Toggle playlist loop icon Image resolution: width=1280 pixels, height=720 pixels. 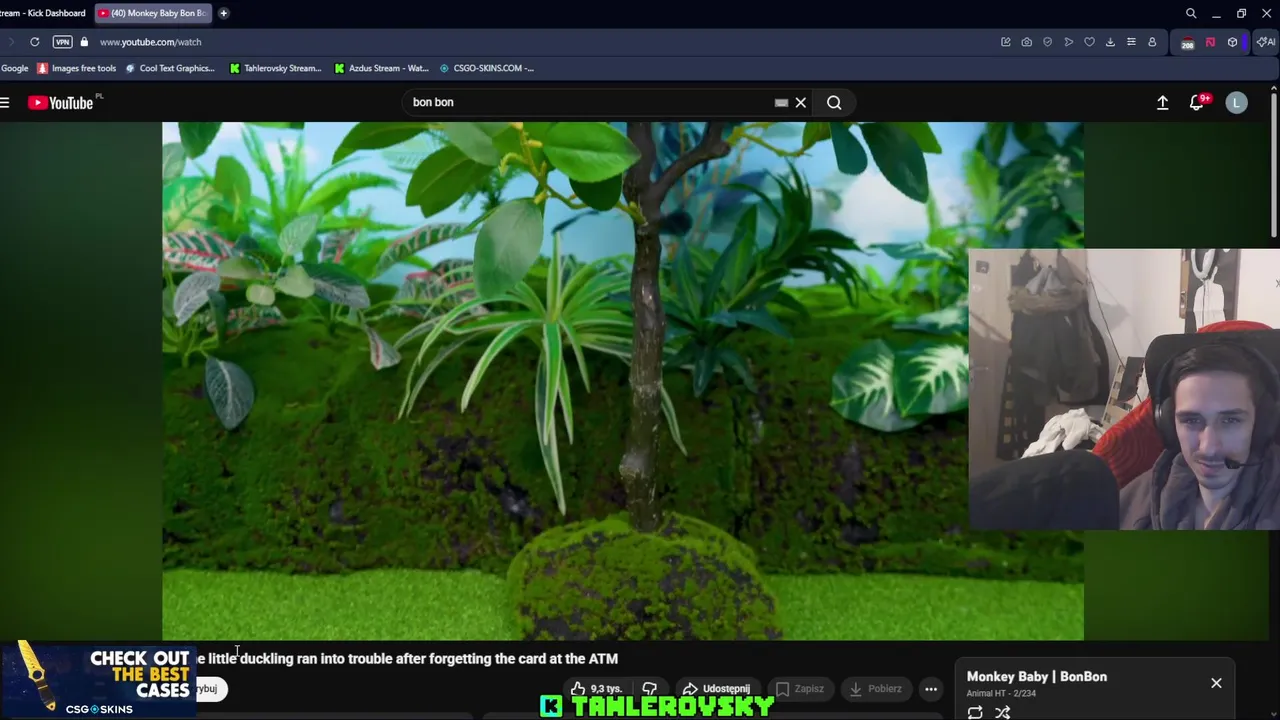tap(975, 712)
